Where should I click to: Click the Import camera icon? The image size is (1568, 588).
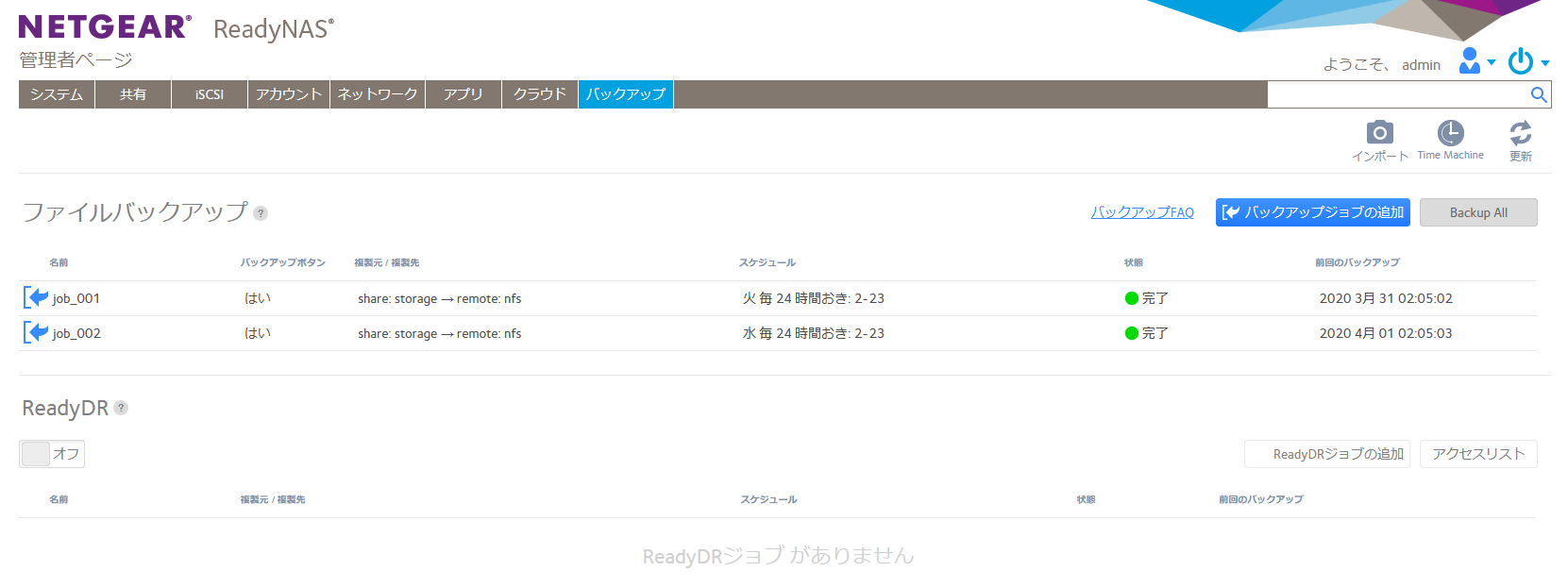click(1379, 133)
